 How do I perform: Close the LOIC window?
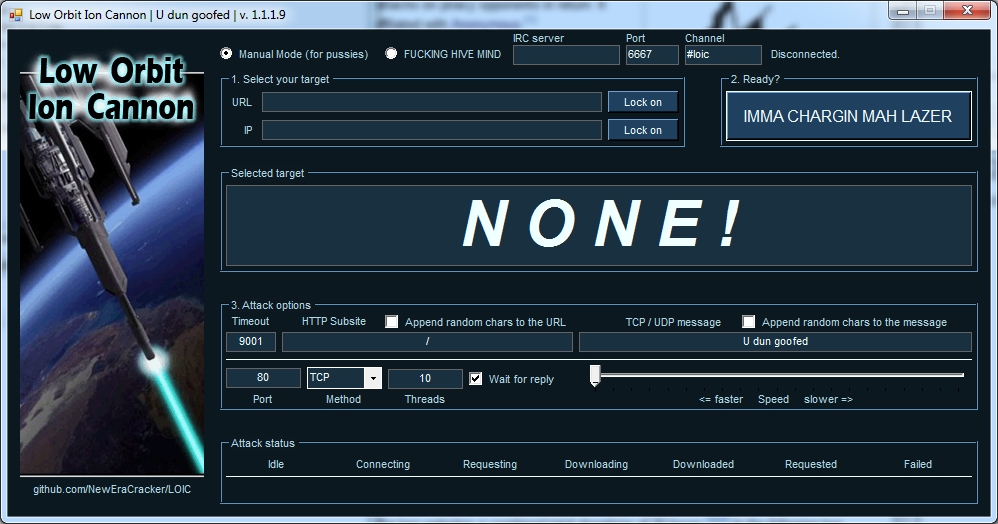tap(967, 11)
